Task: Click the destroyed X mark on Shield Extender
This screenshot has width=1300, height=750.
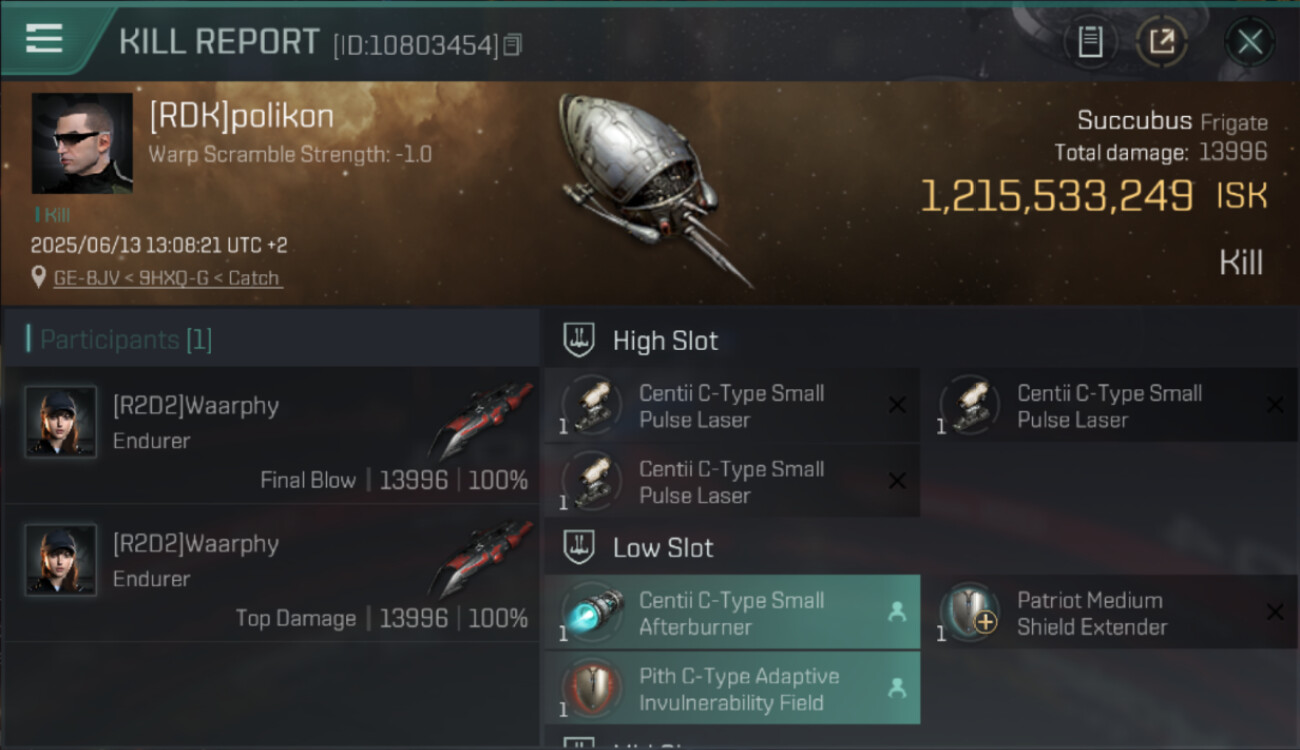Action: tap(1275, 612)
